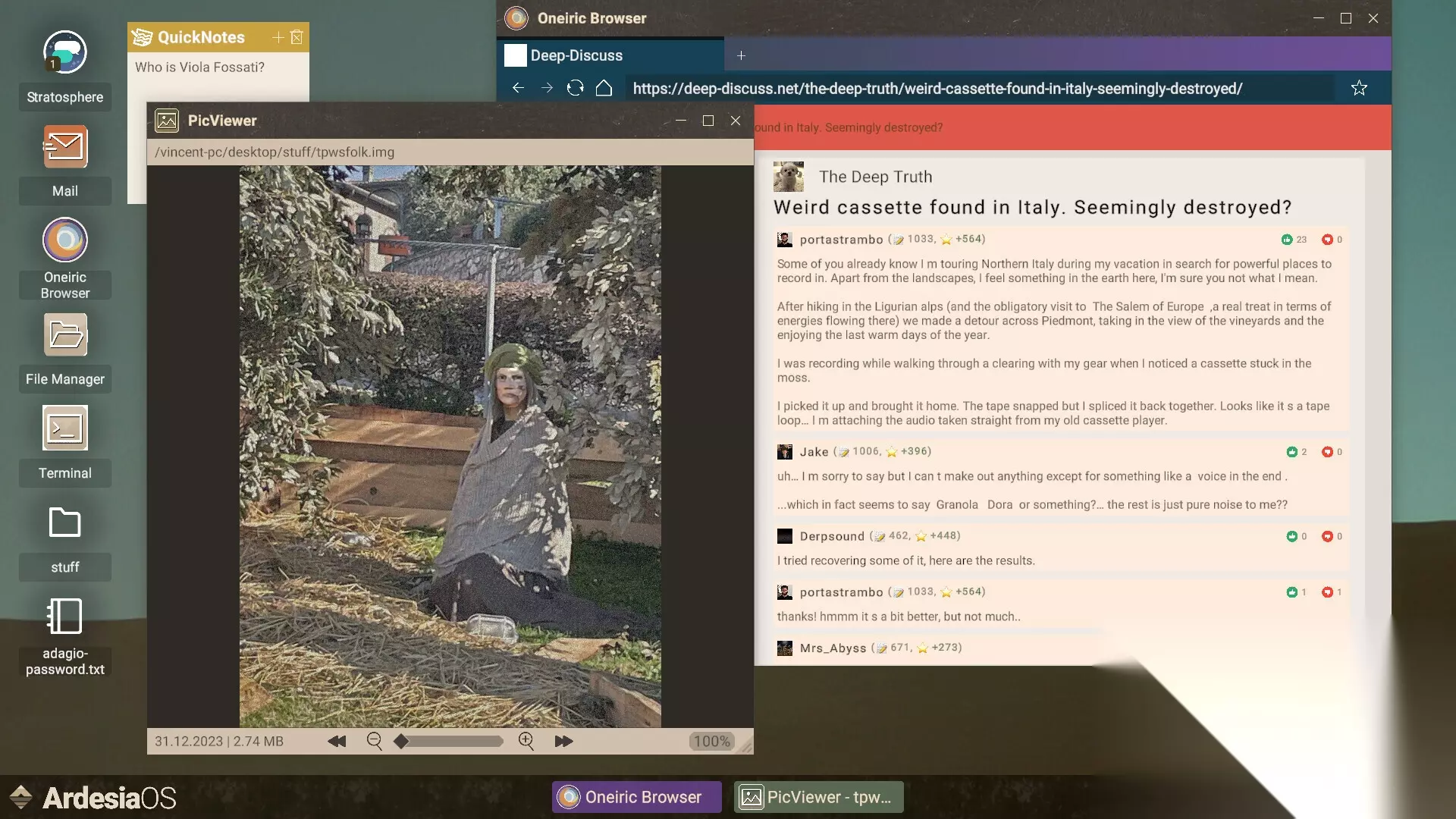Zoom out with PicViewer magnifier minus
Viewport: 1456px width, 819px height.
point(374,742)
